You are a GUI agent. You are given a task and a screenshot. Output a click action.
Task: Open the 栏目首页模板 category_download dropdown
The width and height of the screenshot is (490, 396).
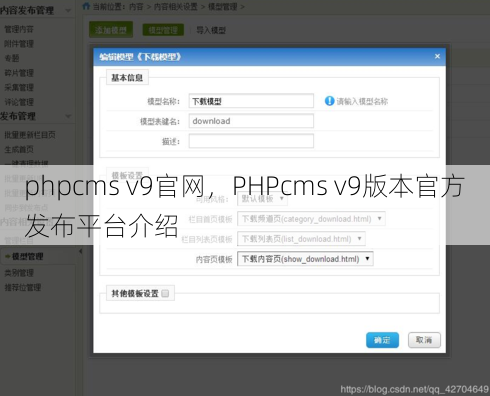(x=311, y=219)
